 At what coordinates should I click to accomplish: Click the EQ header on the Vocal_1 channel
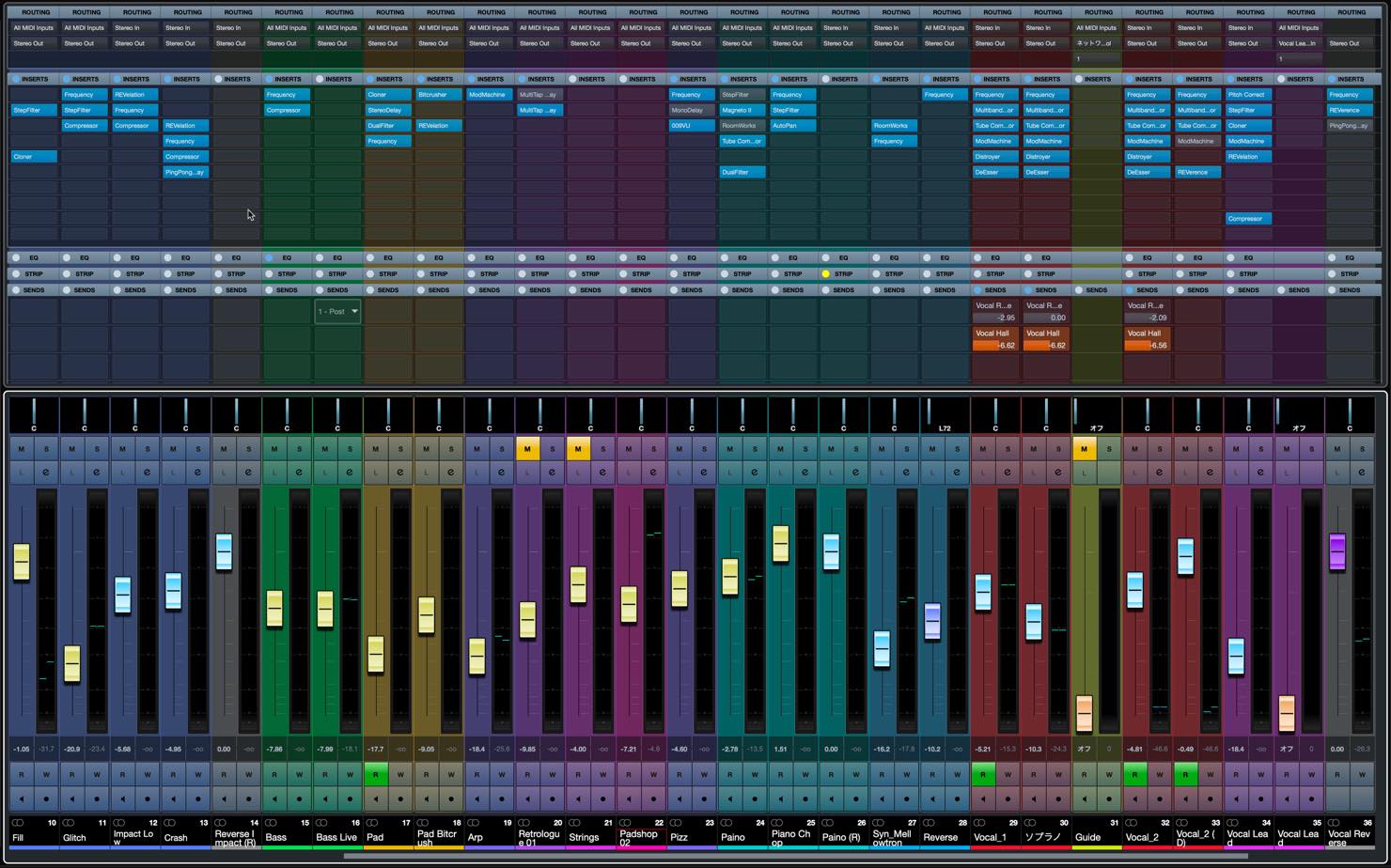995,257
